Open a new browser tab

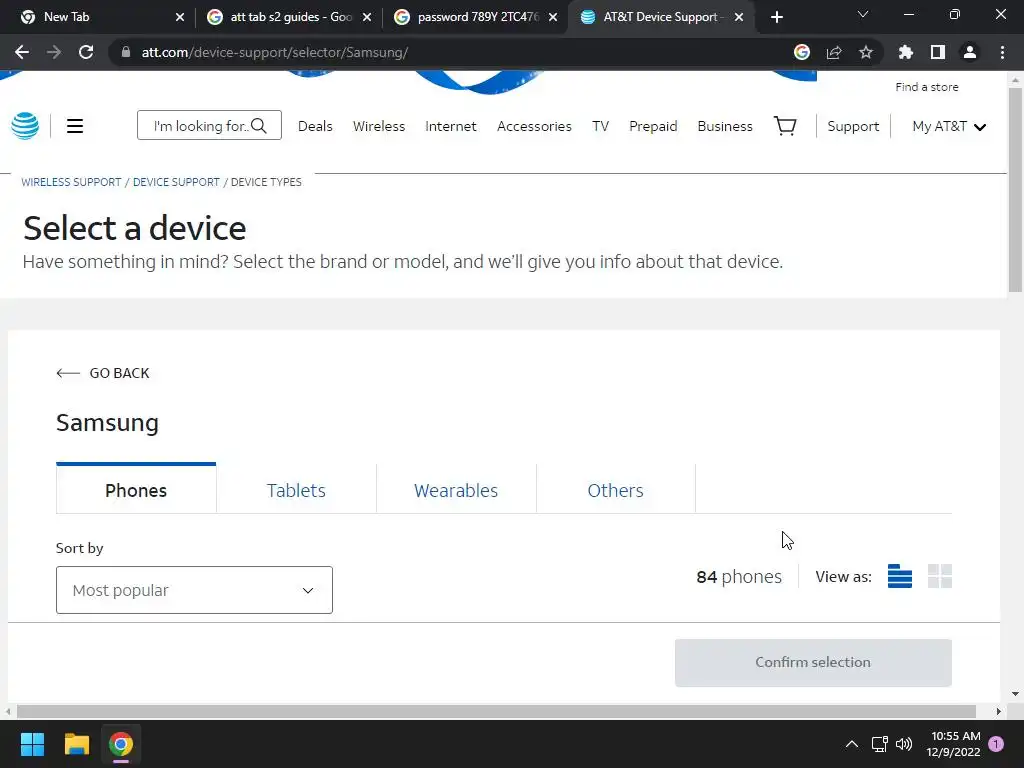pyautogui.click(x=776, y=17)
